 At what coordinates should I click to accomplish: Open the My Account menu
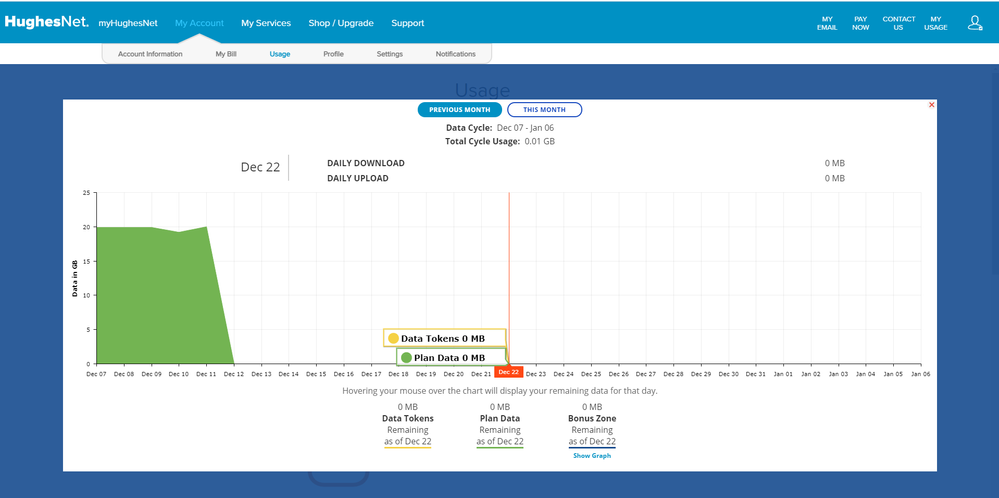pyautogui.click(x=199, y=23)
